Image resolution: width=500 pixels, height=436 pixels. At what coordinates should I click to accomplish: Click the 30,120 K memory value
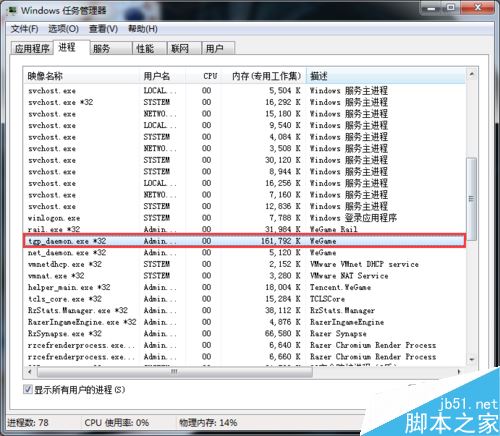(283, 160)
